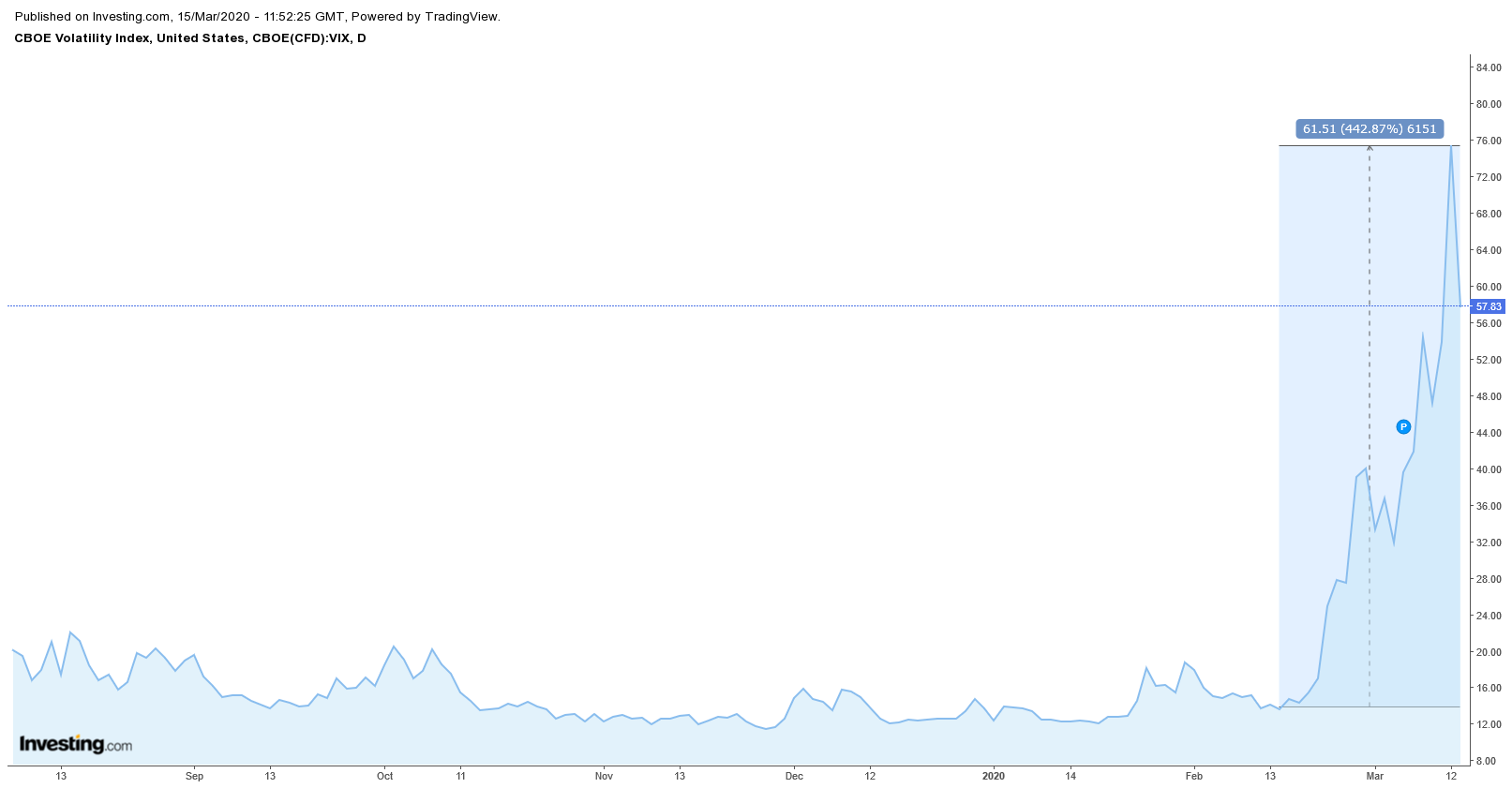Viewport: 1512px width, 788px height.
Task: Click the 60.00 price axis label
Action: pyautogui.click(x=1489, y=287)
